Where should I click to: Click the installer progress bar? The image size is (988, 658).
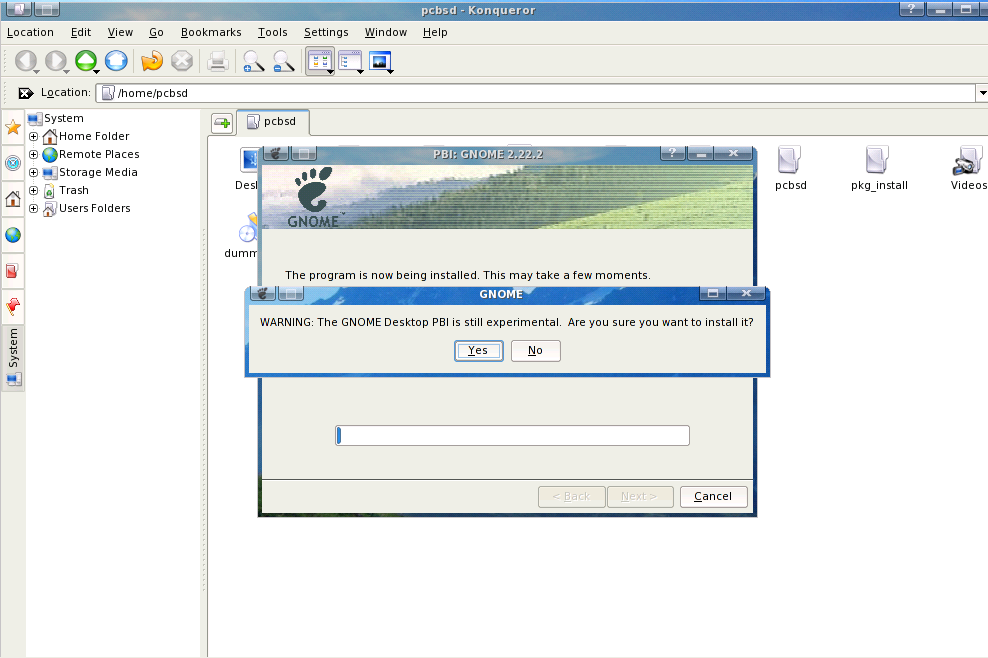pyautogui.click(x=512, y=436)
